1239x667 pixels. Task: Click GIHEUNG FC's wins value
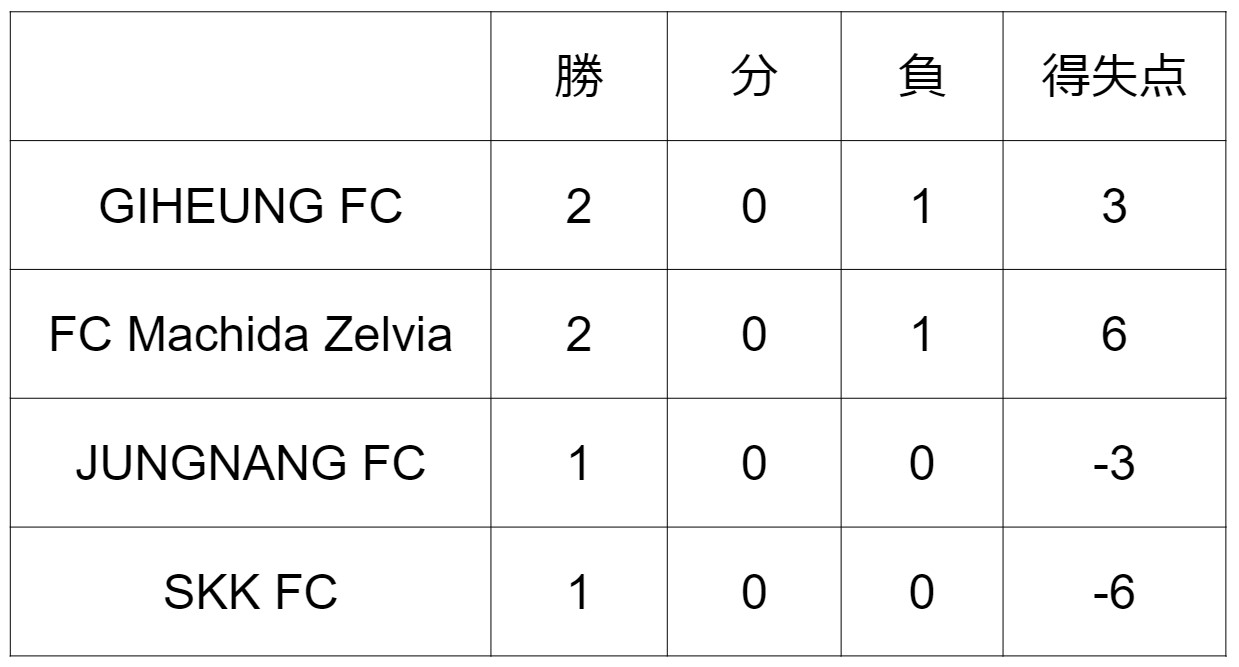point(579,206)
